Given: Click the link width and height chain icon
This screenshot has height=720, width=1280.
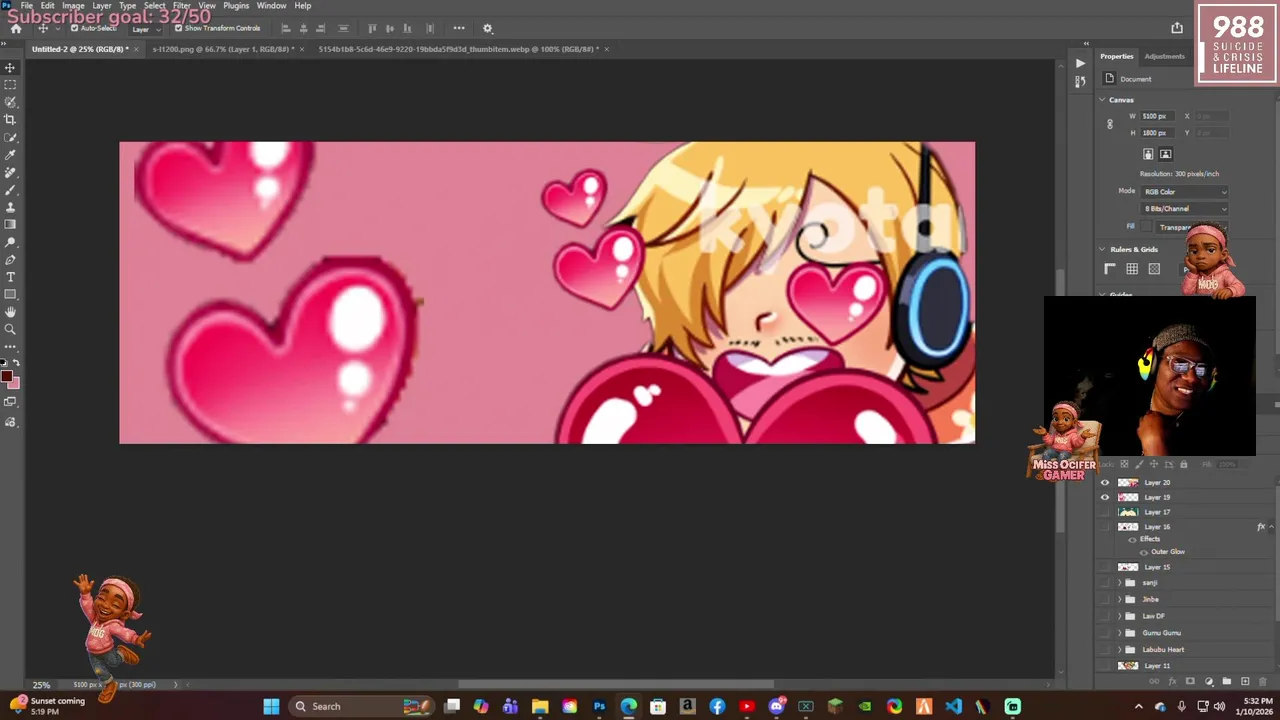Looking at the screenshot, I should tap(1109, 124).
